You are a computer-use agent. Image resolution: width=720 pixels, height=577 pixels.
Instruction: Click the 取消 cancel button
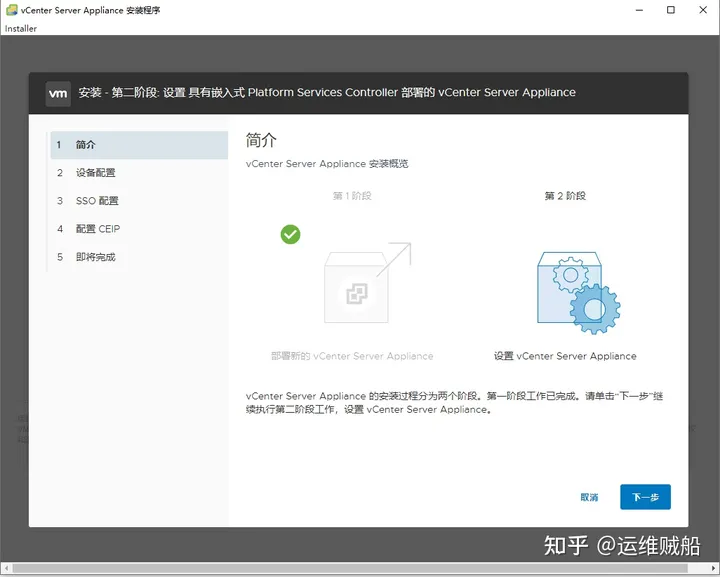tap(589, 497)
